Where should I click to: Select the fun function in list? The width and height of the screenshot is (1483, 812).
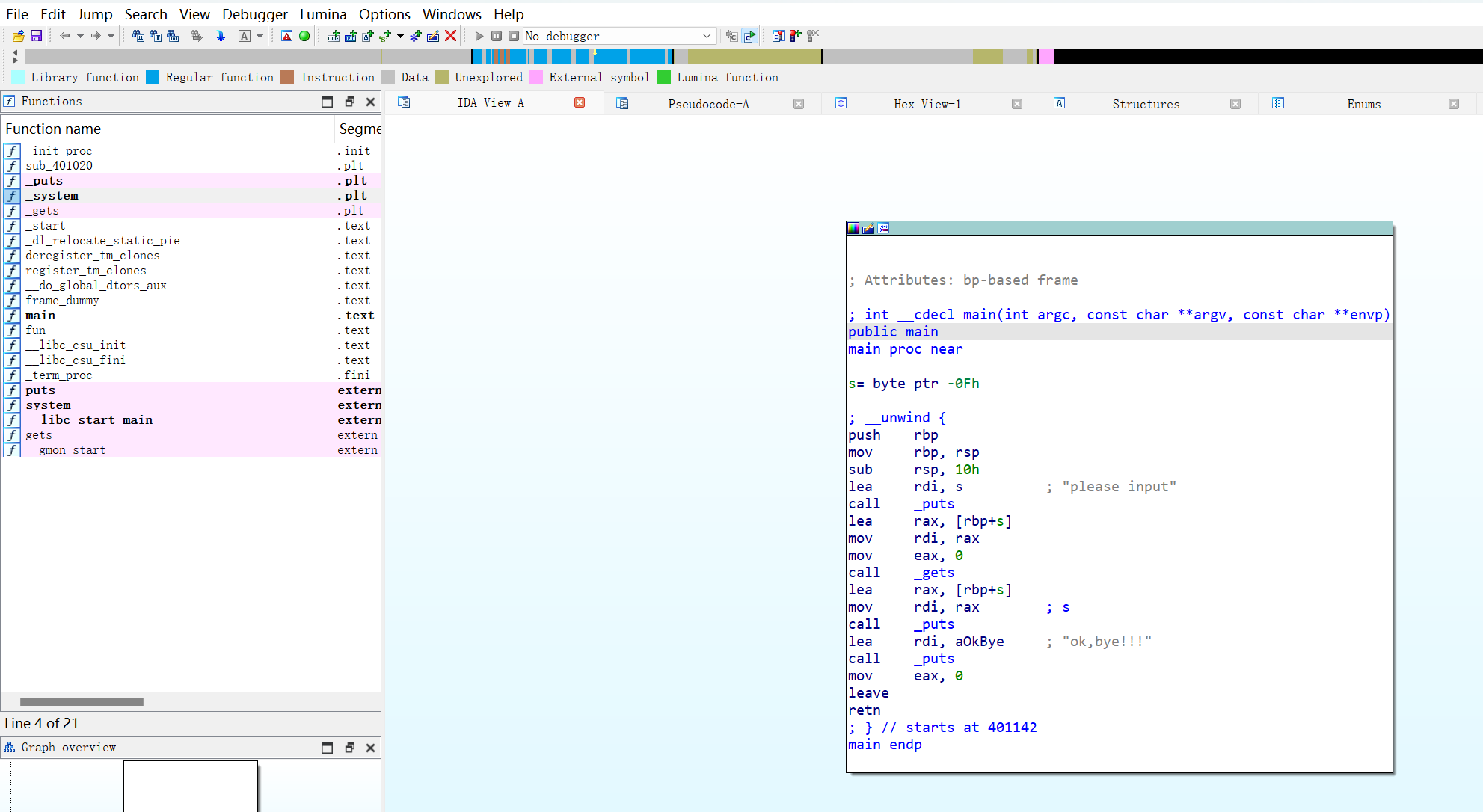[x=191, y=330]
